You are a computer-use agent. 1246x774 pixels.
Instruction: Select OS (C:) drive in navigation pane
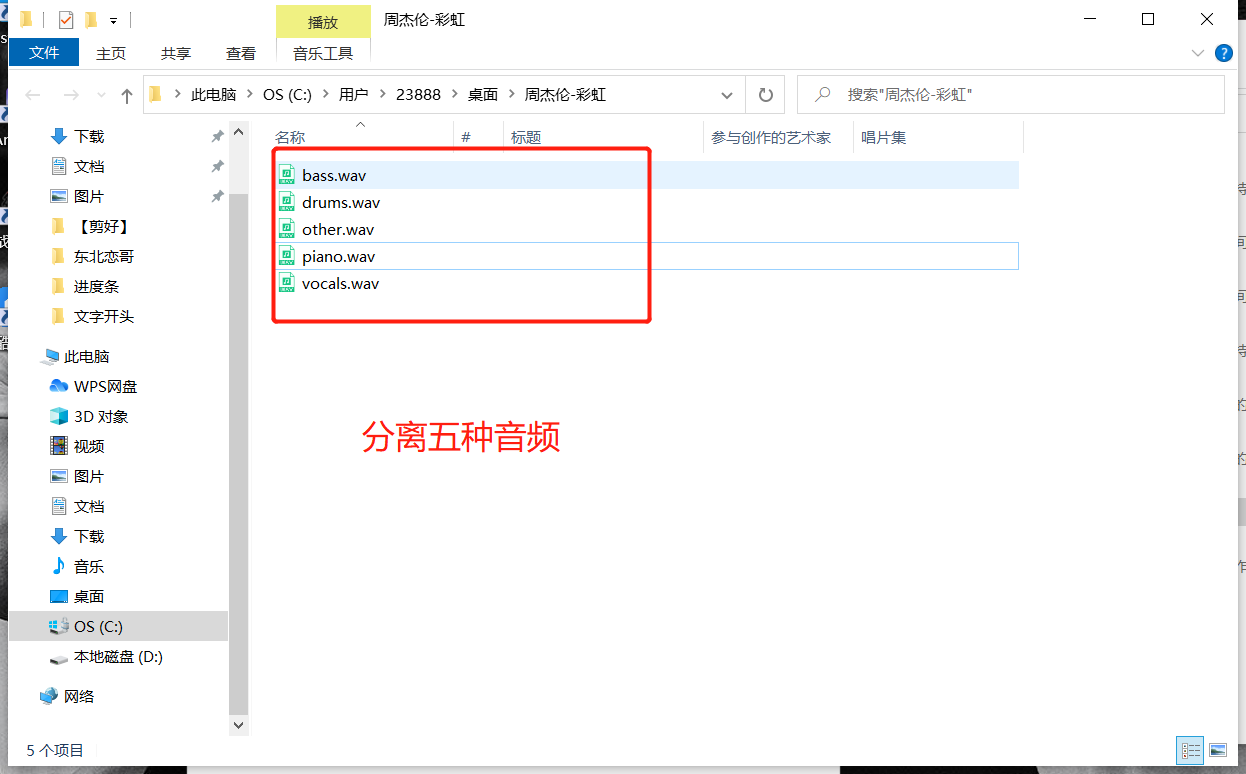[x=118, y=626]
